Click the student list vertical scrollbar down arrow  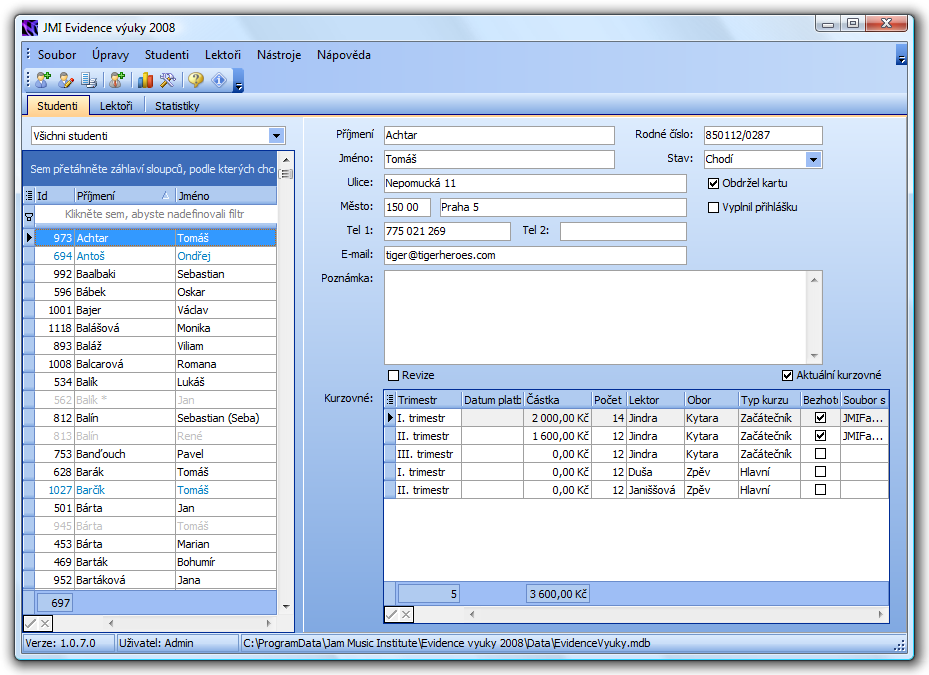coord(286,606)
